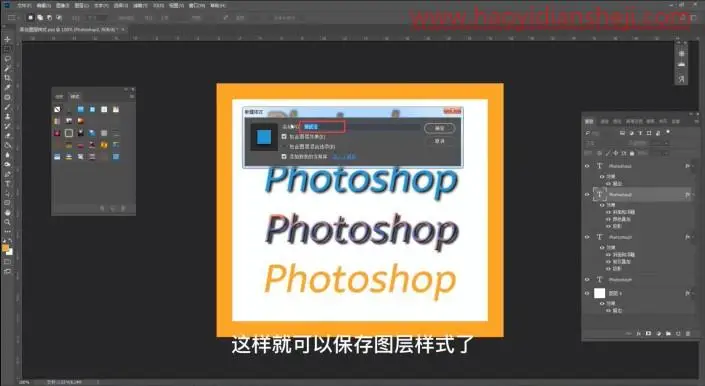Toggle 投影 visibility on selected layer
The width and height of the screenshot is (705, 386).
608,226
